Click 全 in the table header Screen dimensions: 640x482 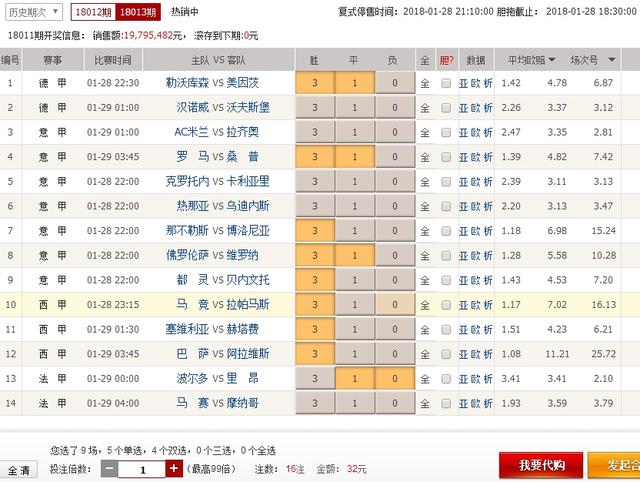click(x=425, y=60)
